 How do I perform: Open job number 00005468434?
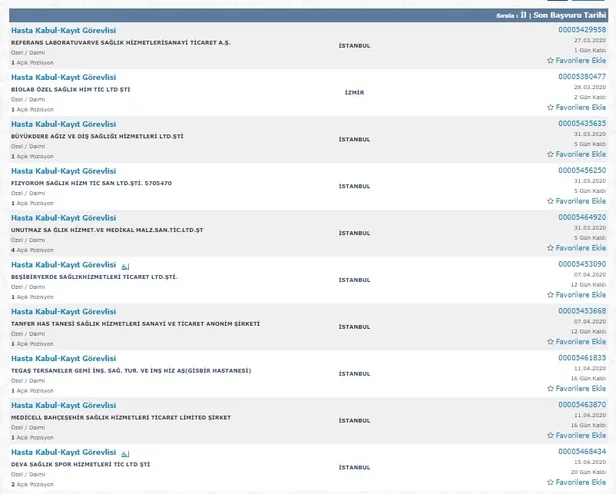(582, 452)
